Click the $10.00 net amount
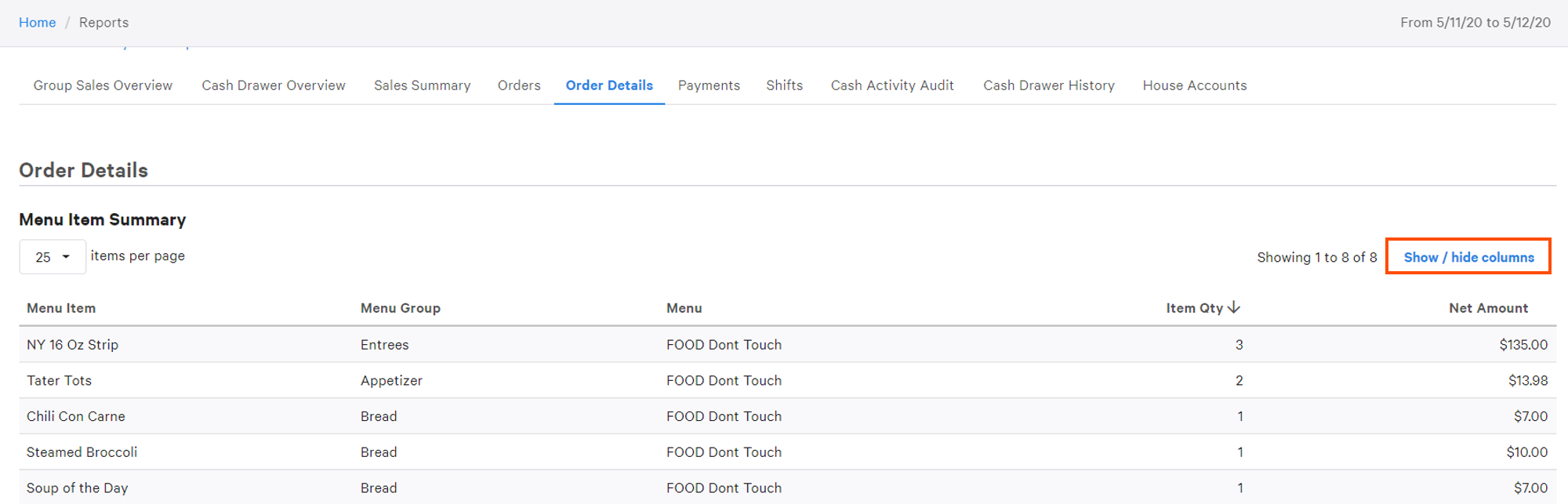 [1526, 452]
